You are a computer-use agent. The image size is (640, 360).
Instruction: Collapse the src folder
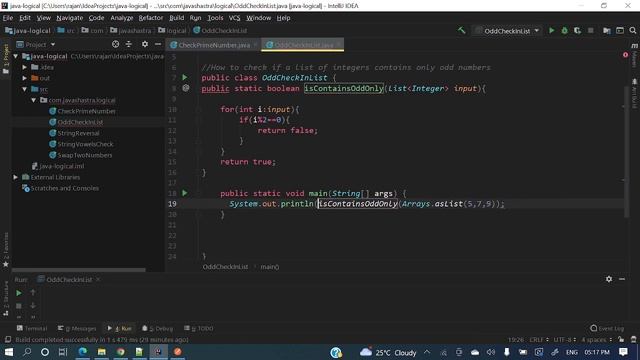[24, 89]
